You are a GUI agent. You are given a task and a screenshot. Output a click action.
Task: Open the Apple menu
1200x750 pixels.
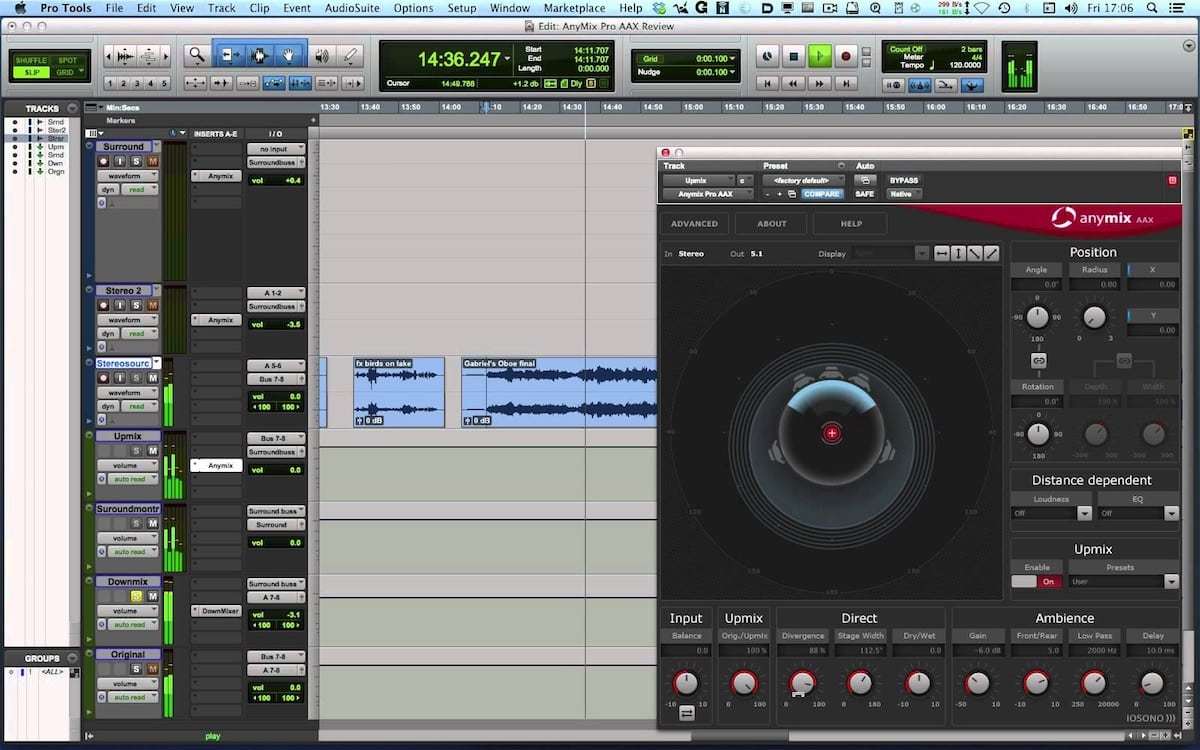(20, 8)
